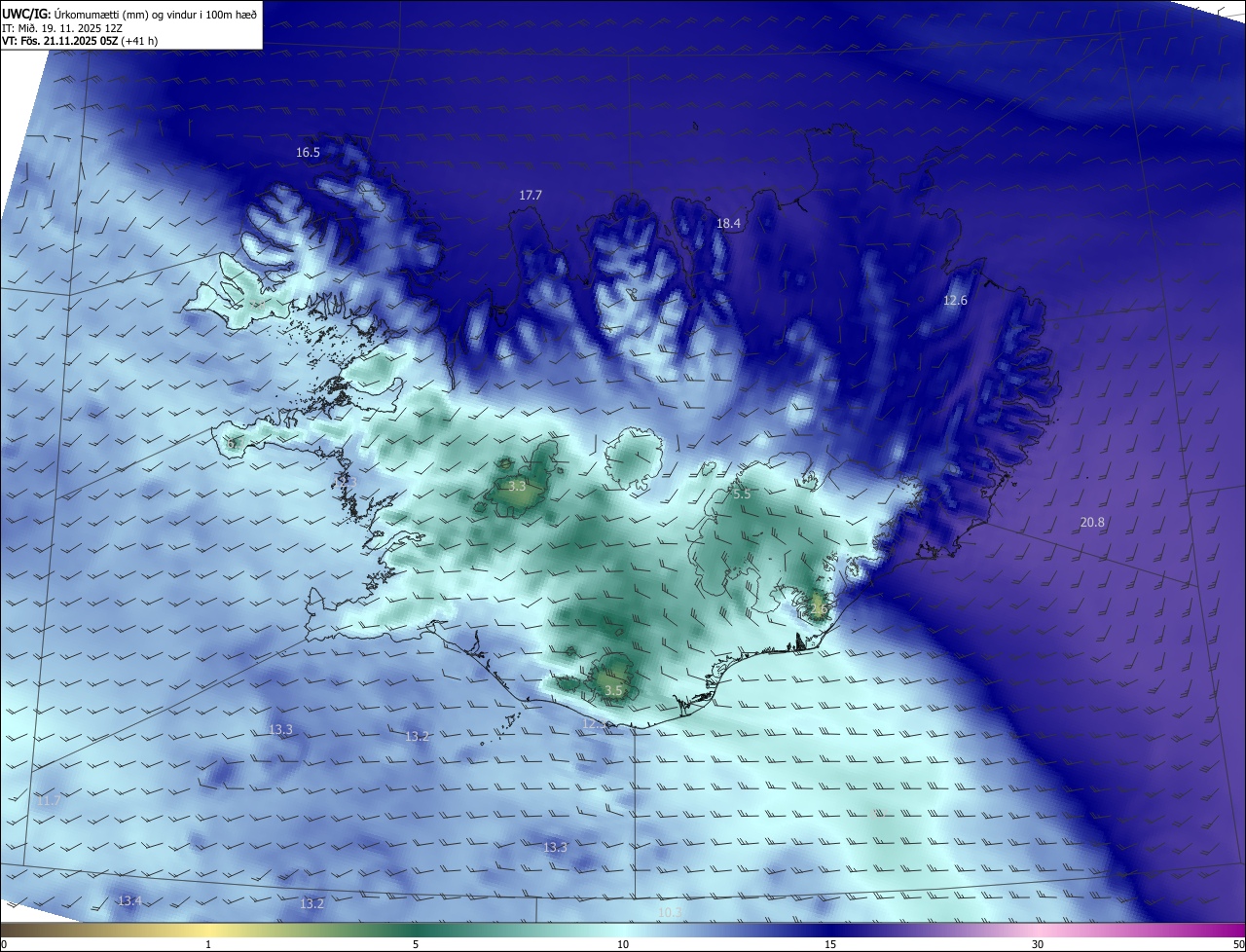1246x952 pixels.
Task: Click the colorbar tick labeled 10
Action: [x=623, y=944]
